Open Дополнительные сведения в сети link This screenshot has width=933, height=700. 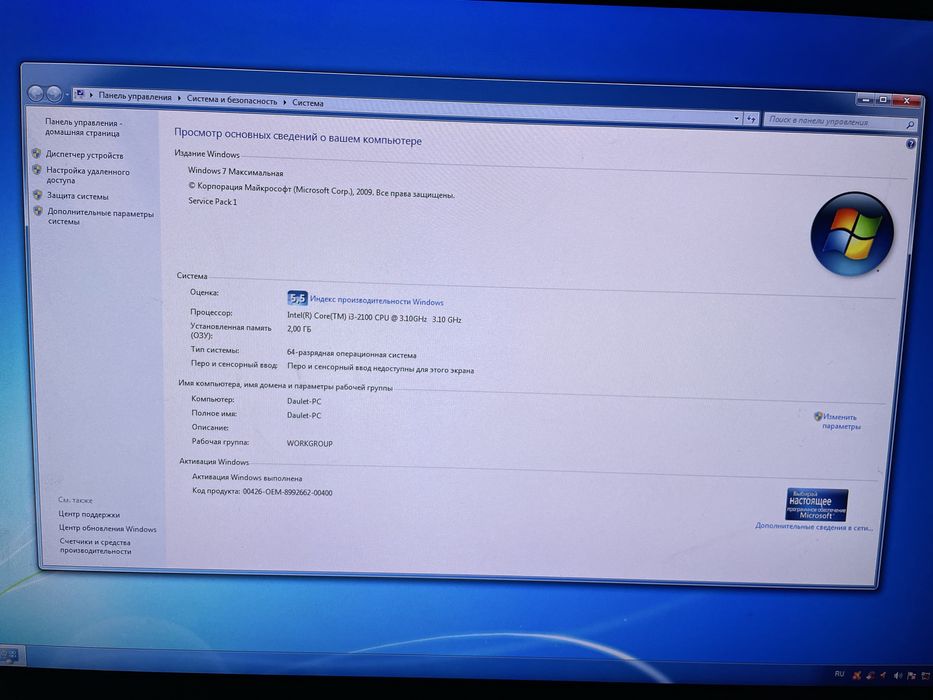coord(814,527)
